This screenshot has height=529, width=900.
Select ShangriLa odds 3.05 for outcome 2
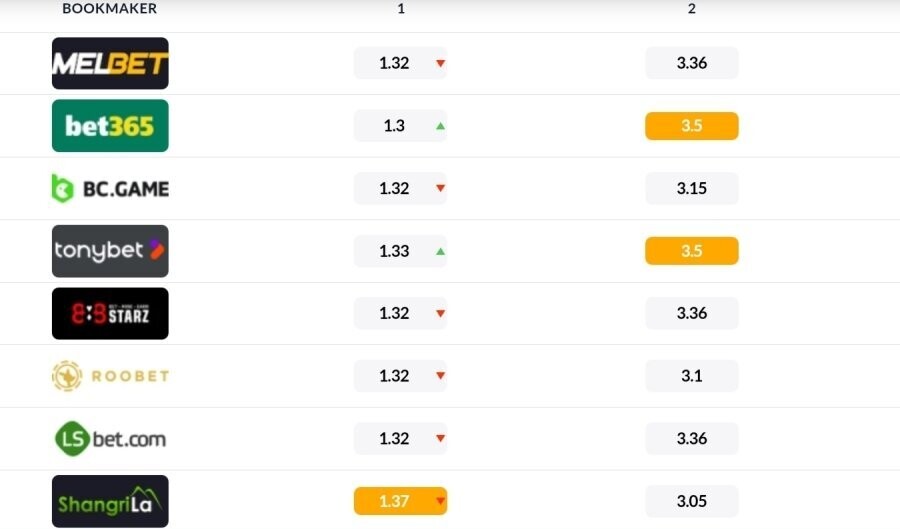click(692, 501)
